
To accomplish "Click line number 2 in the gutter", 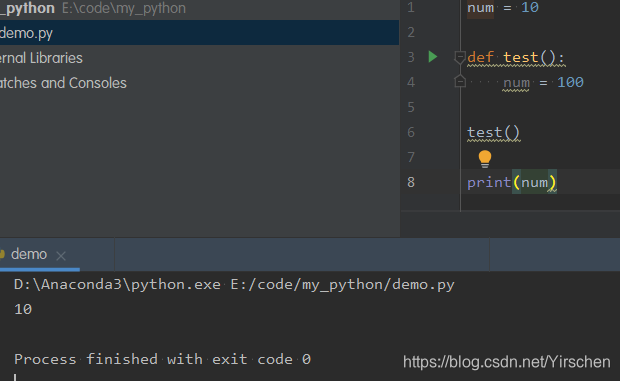I will click(x=411, y=32).
